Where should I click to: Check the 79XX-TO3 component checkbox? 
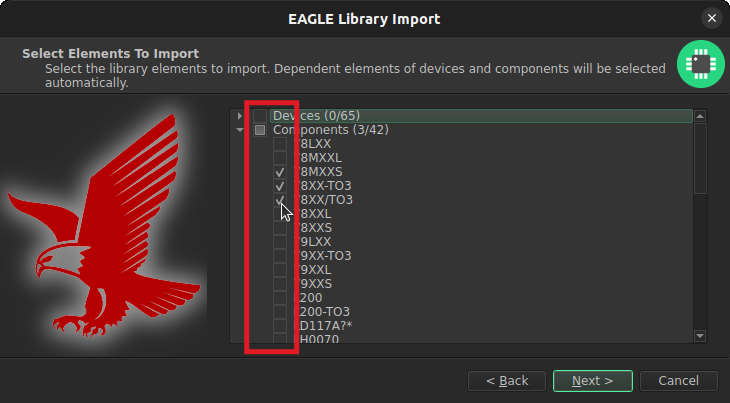click(280, 255)
